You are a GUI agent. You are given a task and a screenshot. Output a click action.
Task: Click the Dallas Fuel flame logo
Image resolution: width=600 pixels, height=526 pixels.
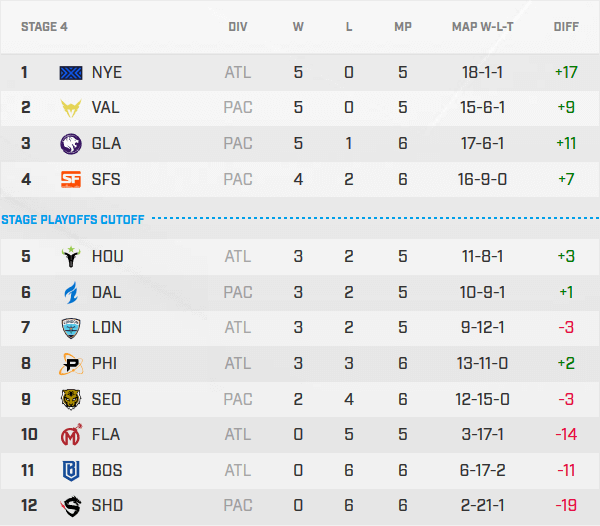pos(72,292)
